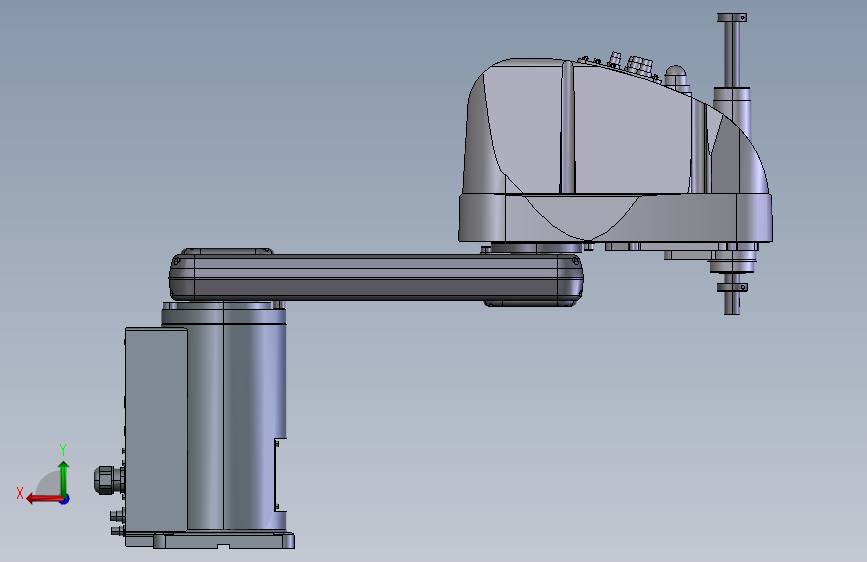Select the vertical base column of the robot
The image size is (867, 562).
(237, 420)
